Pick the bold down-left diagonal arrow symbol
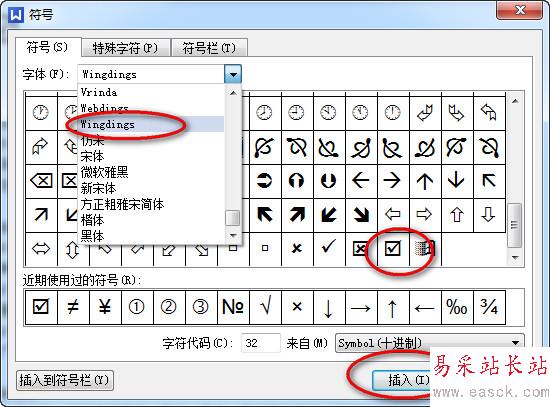Screen dimensions: 550x407 tap(328, 215)
